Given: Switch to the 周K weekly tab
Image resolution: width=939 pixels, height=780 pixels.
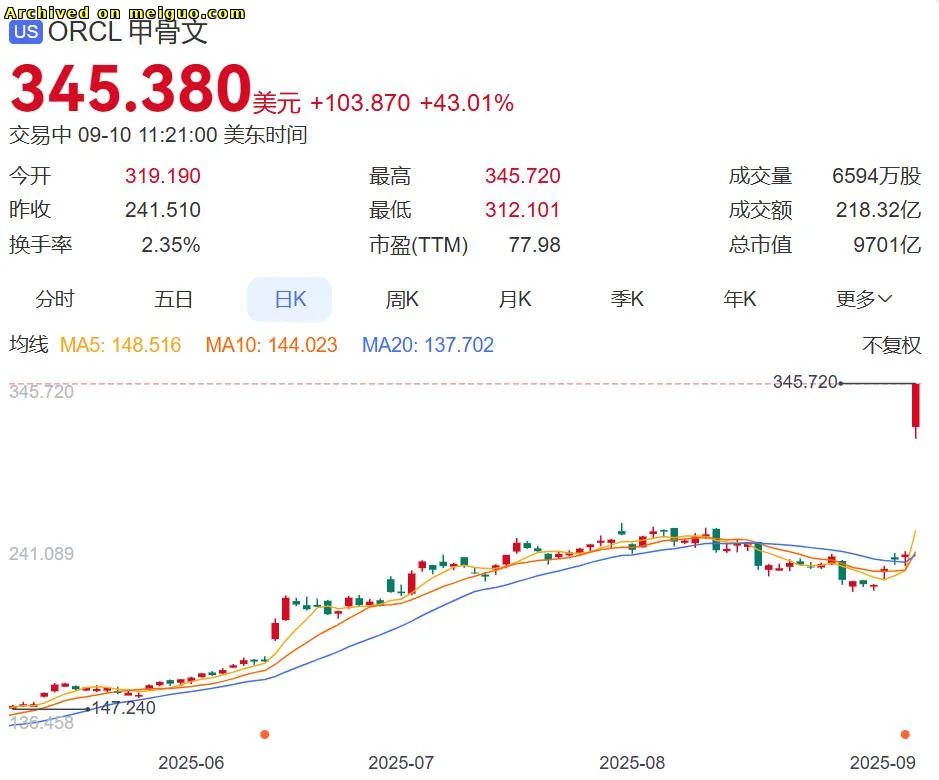Looking at the screenshot, I should 402,298.
